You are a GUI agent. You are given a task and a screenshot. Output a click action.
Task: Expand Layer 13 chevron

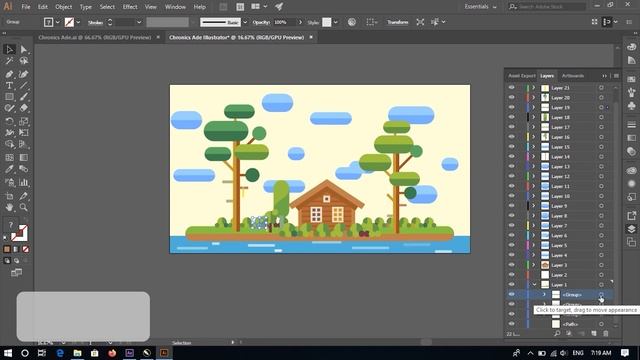(533, 167)
